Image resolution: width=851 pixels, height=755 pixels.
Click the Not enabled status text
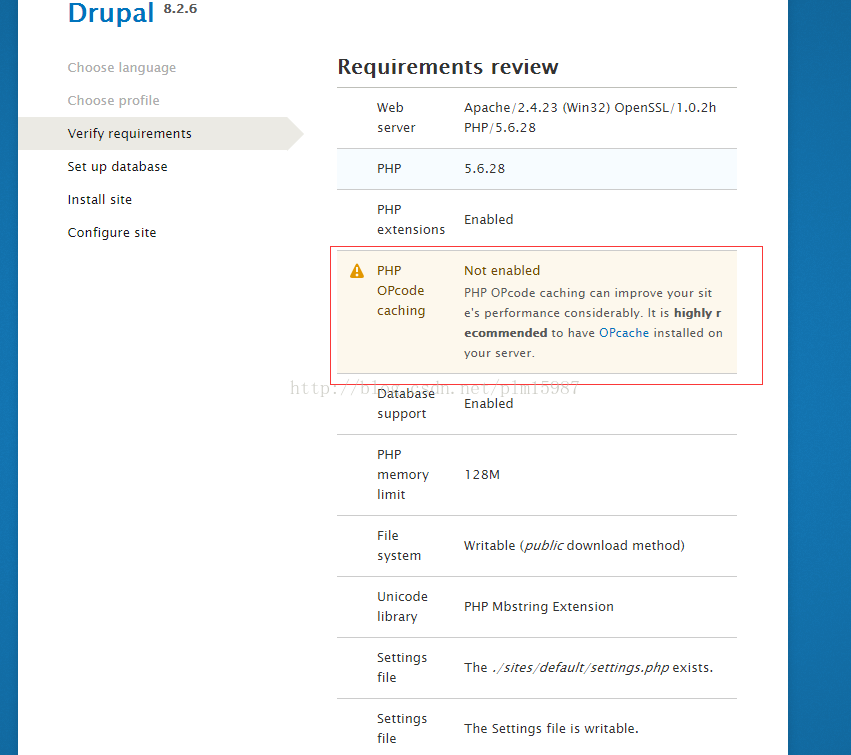pos(502,271)
